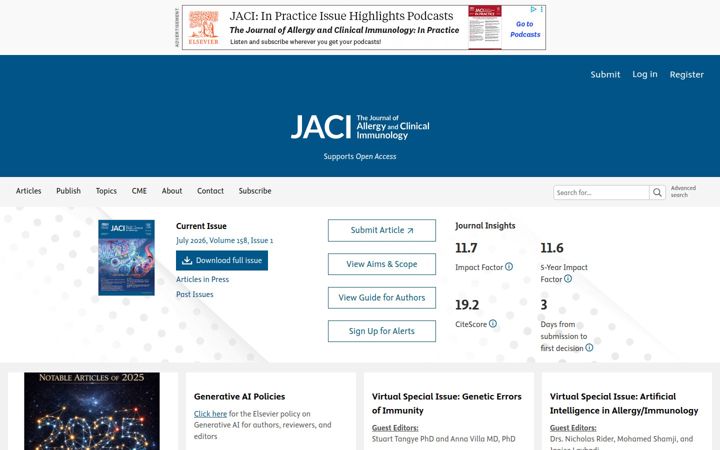Open Notable Articles of 2025 image

pos(92,411)
